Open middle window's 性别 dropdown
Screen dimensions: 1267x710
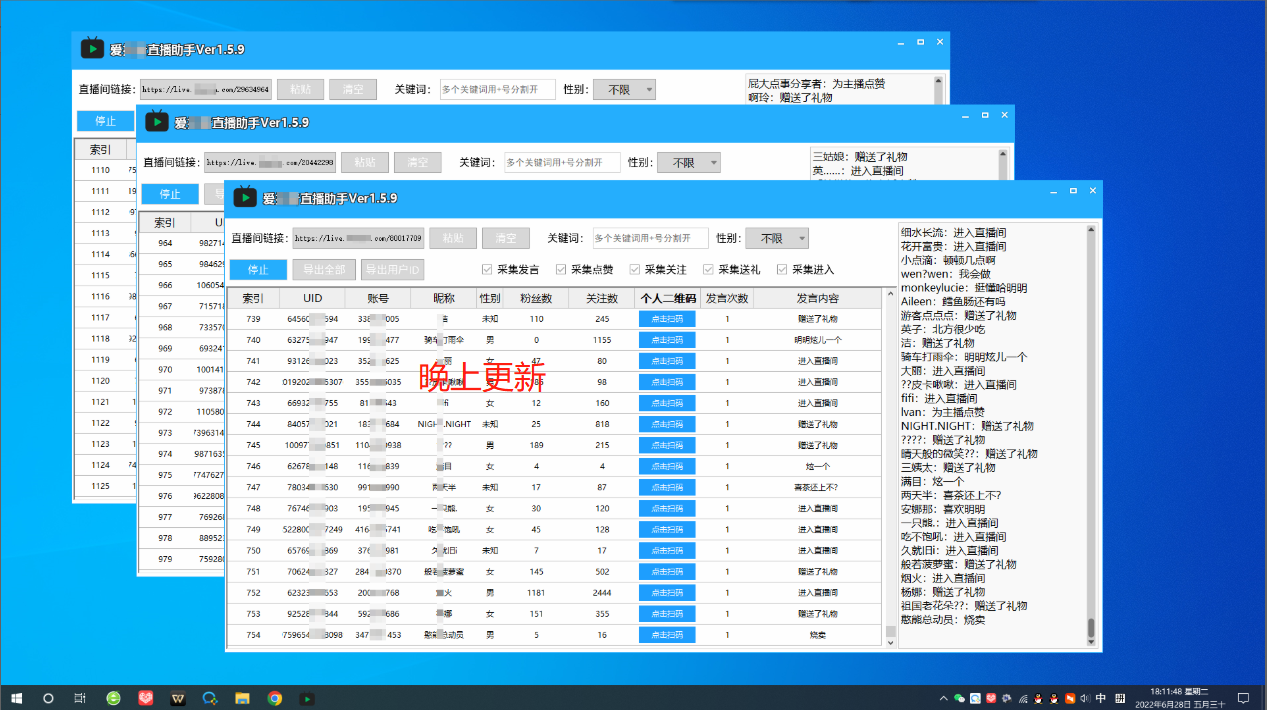[x=689, y=162]
